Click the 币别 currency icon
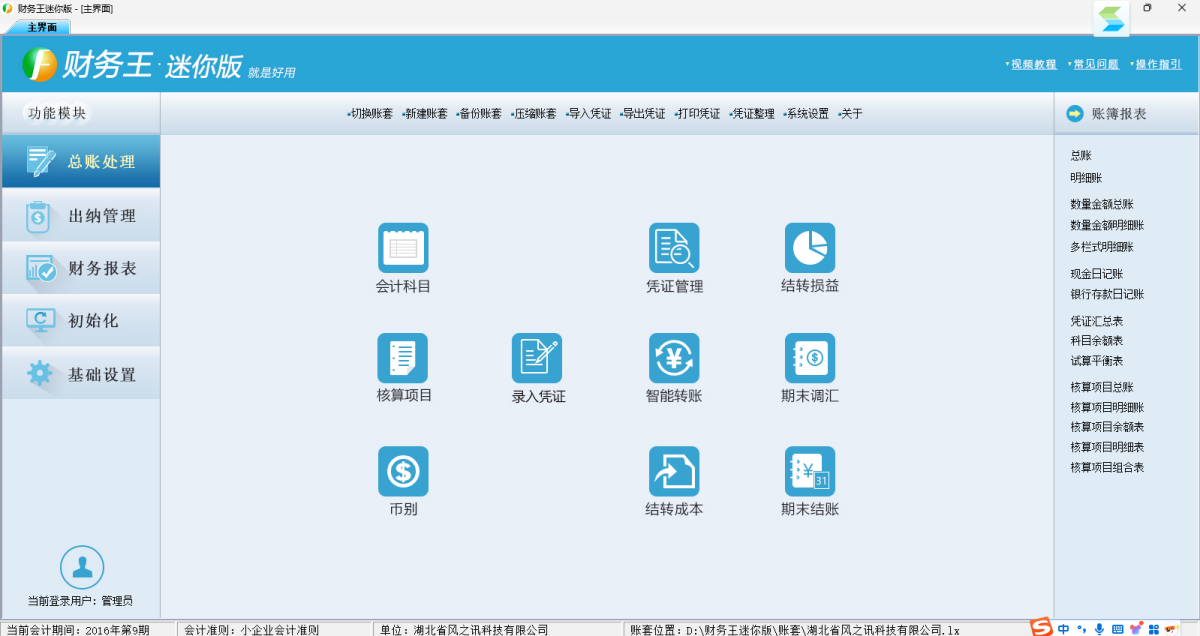Image resolution: width=1200 pixels, height=636 pixels. pyautogui.click(x=403, y=471)
